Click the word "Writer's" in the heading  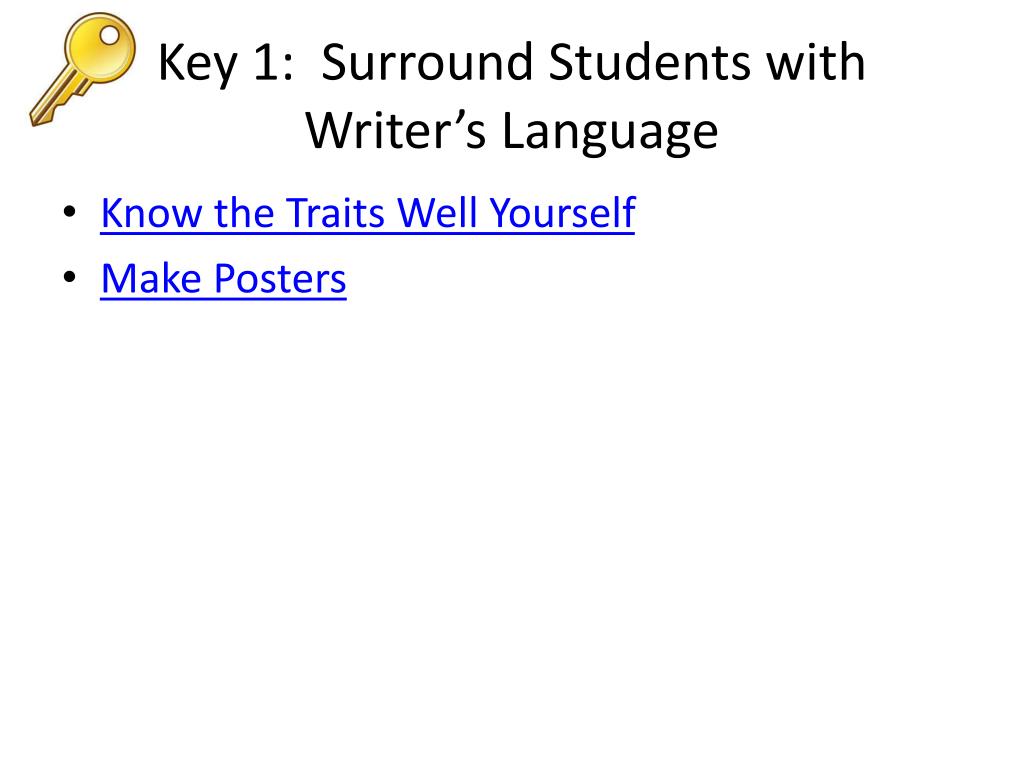click(396, 131)
